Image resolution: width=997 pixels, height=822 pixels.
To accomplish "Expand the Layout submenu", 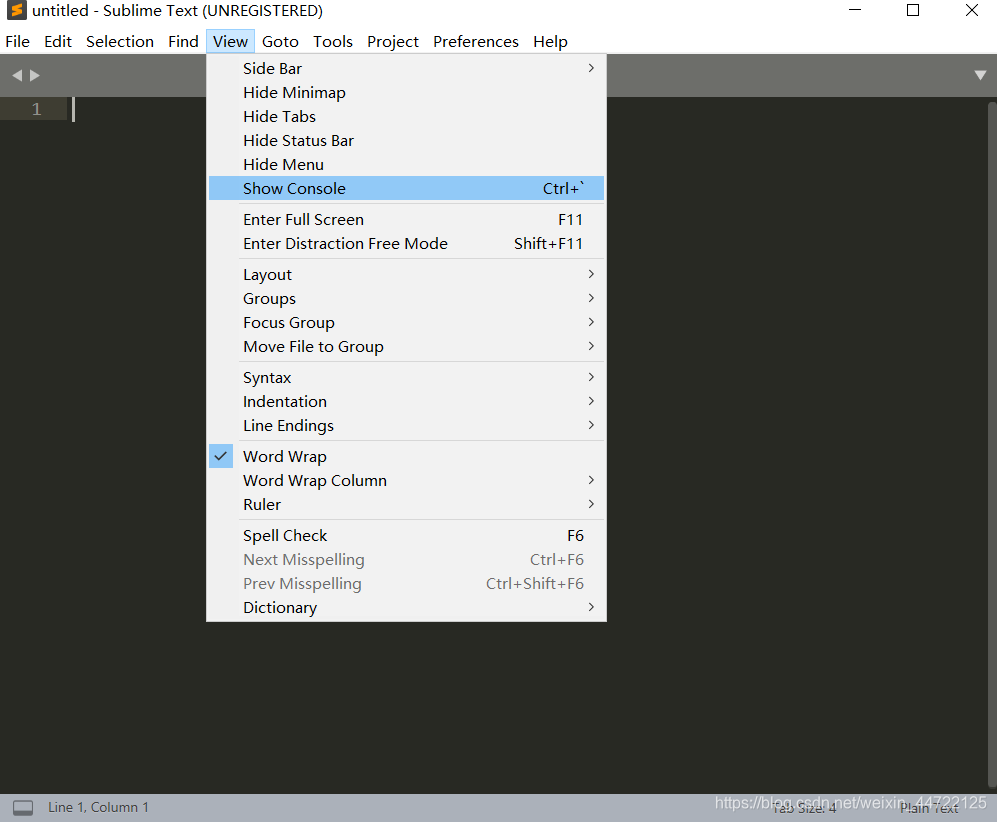I will pyautogui.click(x=406, y=275).
